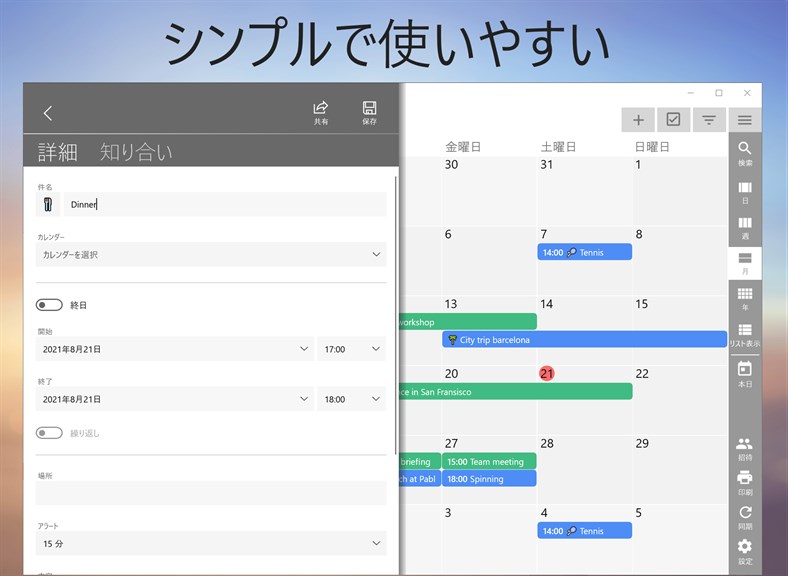The width and height of the screenshot is (788, 576).
Task: Open the 15:00 Team meeting event
Action: [x=489, y=461]
